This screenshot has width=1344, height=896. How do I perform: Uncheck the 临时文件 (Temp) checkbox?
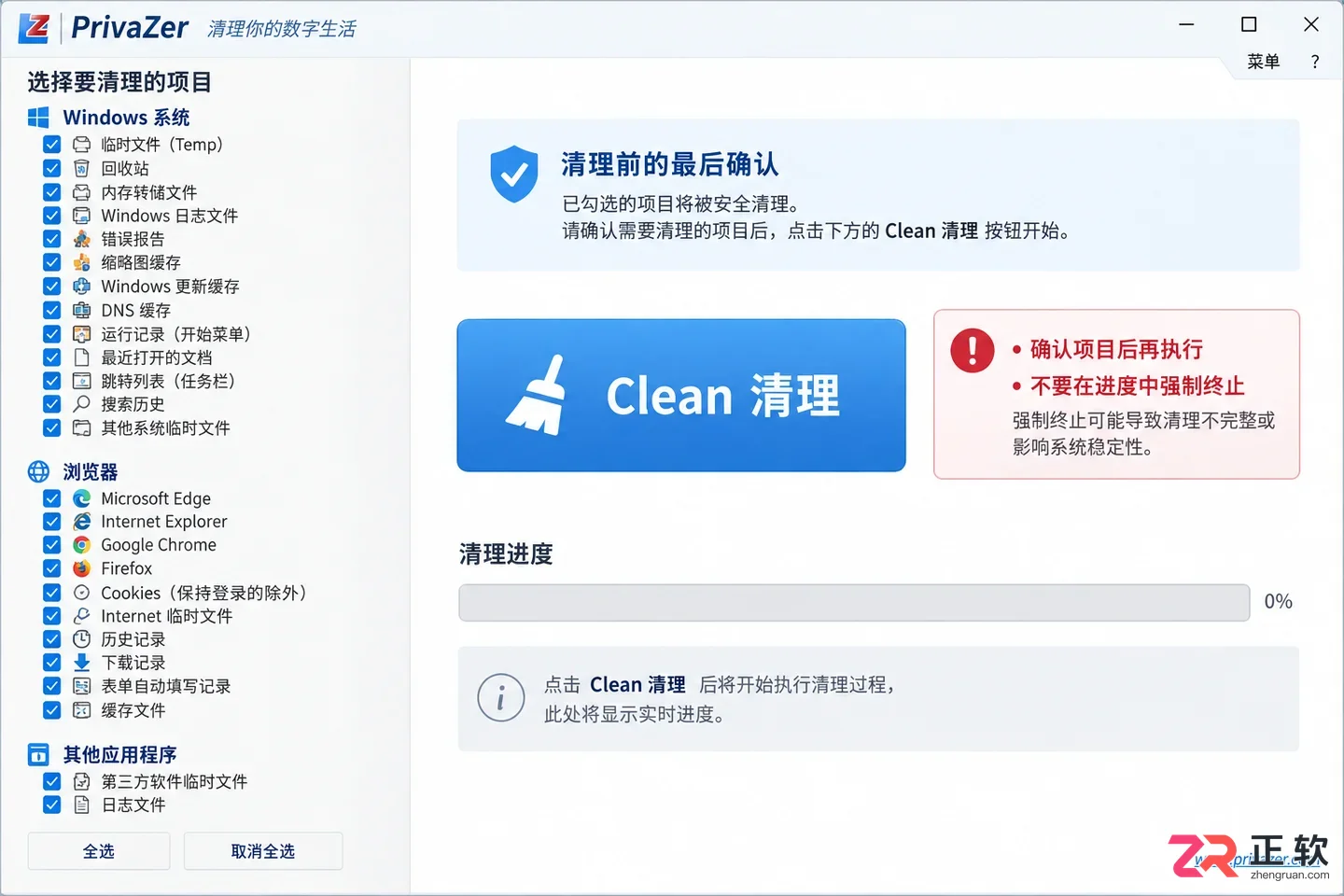point(52,145)
